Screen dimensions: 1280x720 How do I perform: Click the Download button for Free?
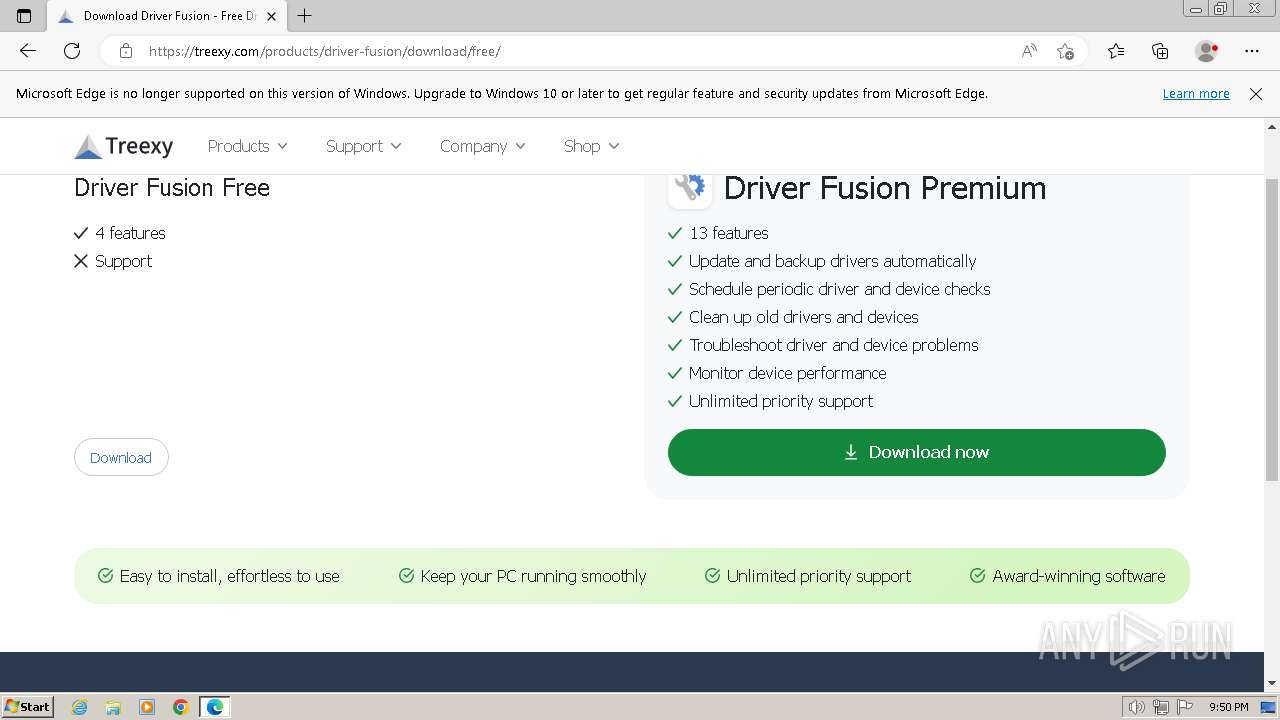[x=121, y=457]
